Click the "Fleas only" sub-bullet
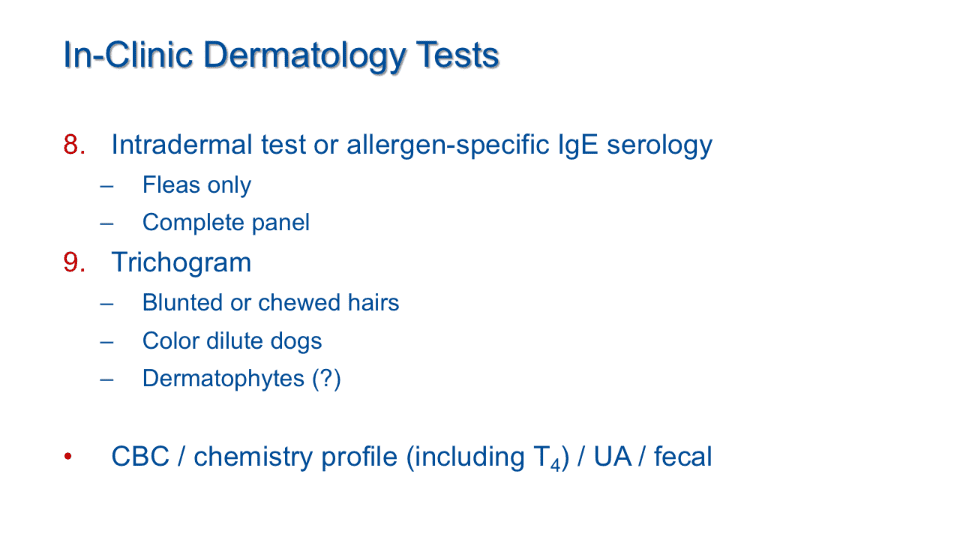The width and height of the screenshot is (960, 540). click(x=196, y=185)
